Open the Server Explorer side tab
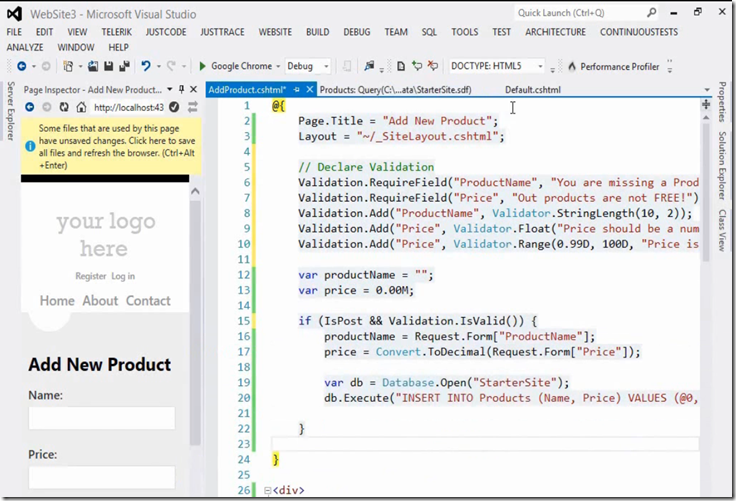The width and height of the screenshot is (736, 501). (10, 111)
